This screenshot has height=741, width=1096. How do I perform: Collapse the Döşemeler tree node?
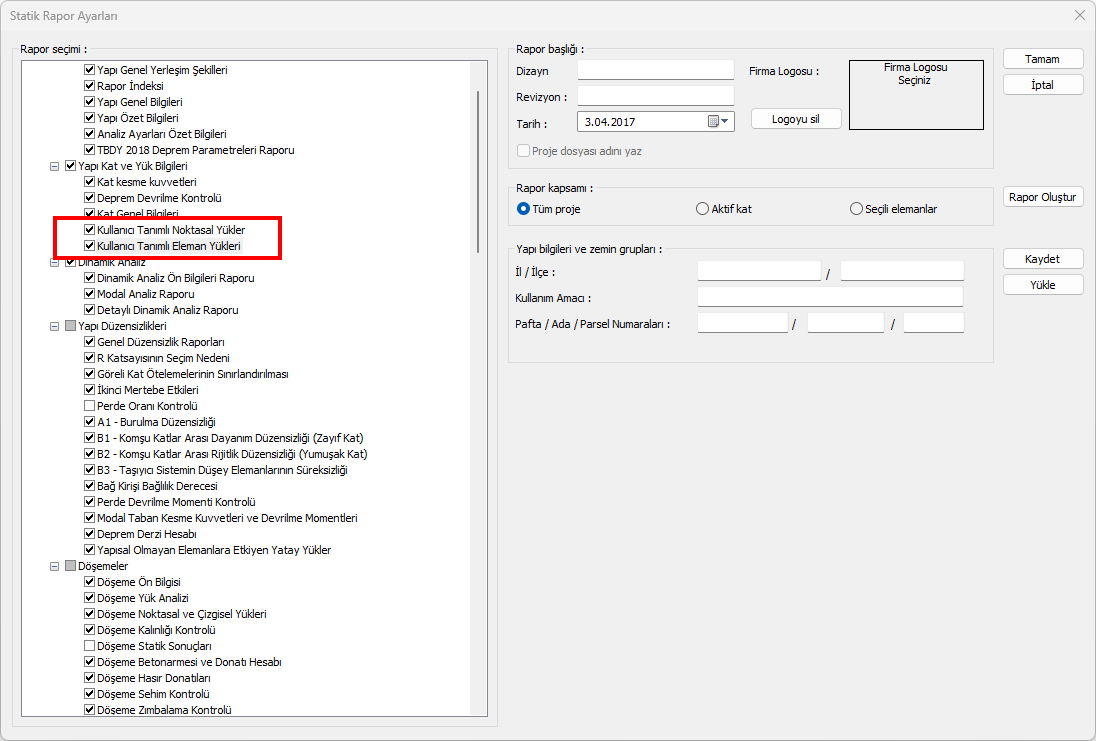(x=55, y=566)
